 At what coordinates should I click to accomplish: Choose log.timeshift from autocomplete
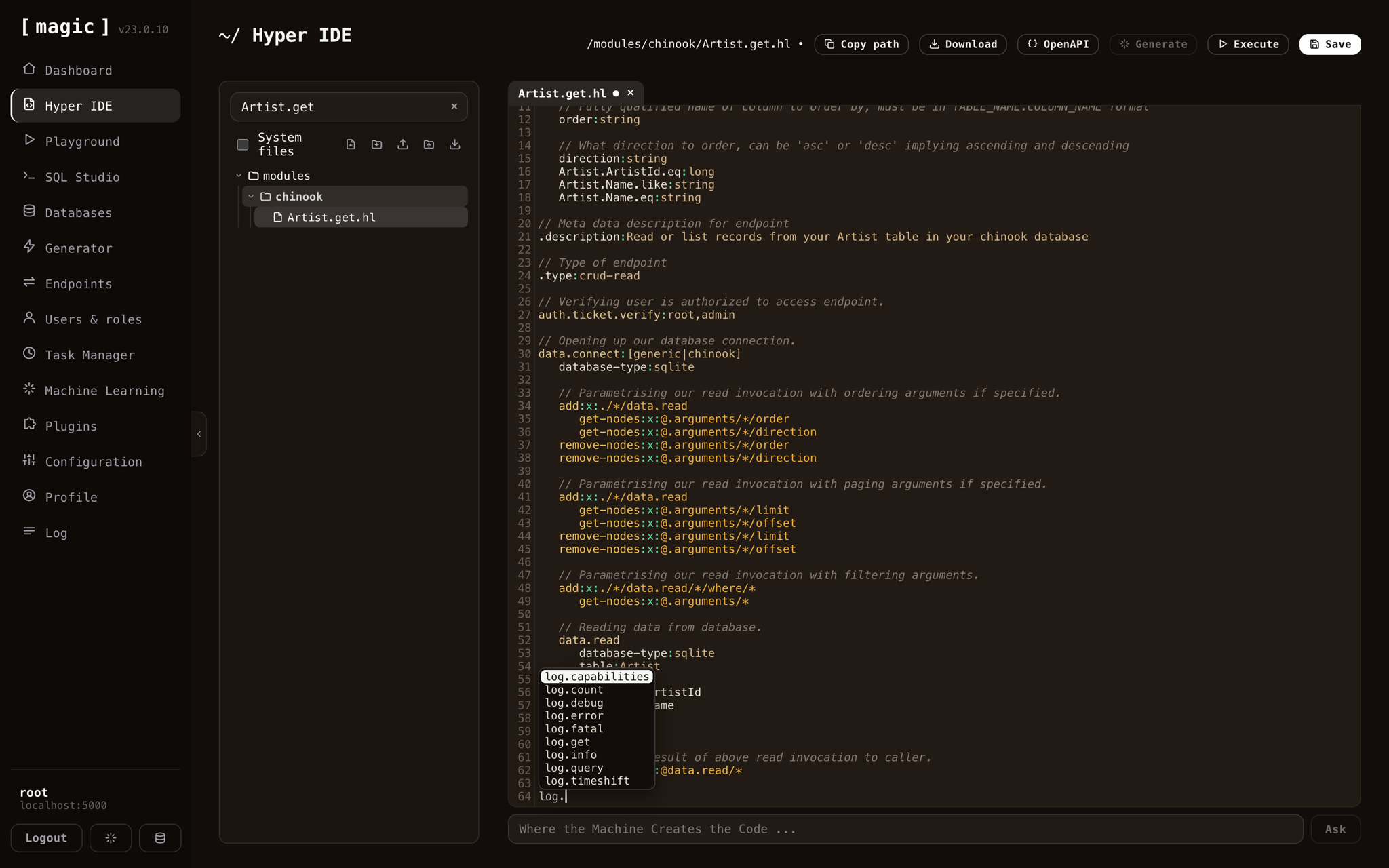[x=597, y=781]
